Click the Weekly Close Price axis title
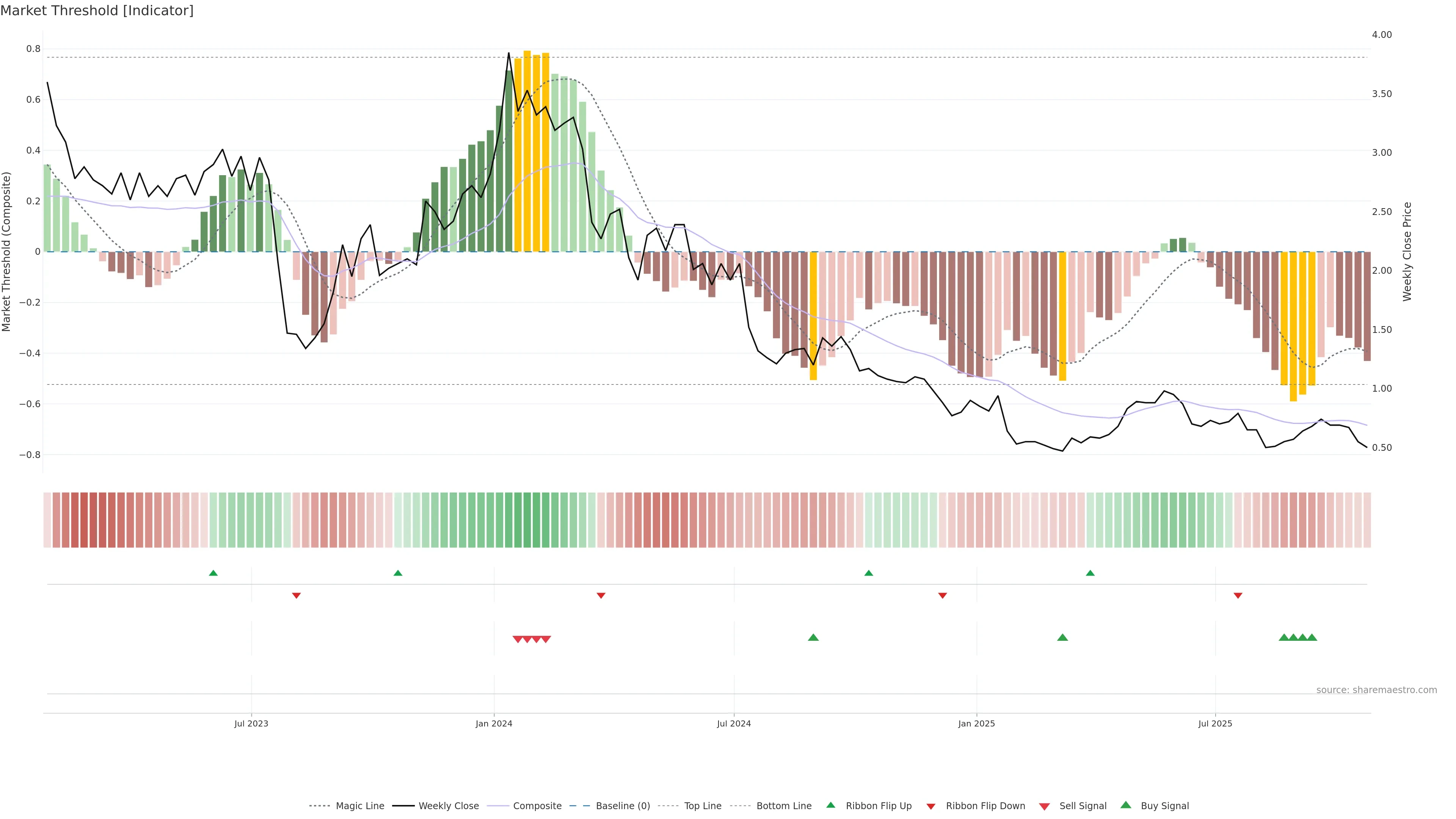Screen dimensions: 1456x819 (x=1407, y=251)
